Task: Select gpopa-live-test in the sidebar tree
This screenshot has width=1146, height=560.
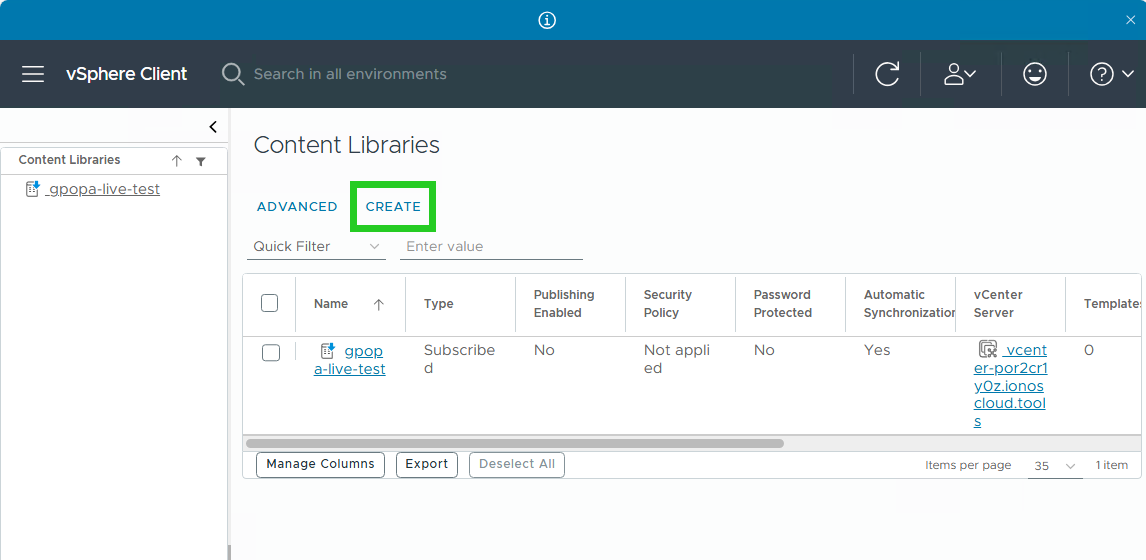Action: (x=103, y=189)
